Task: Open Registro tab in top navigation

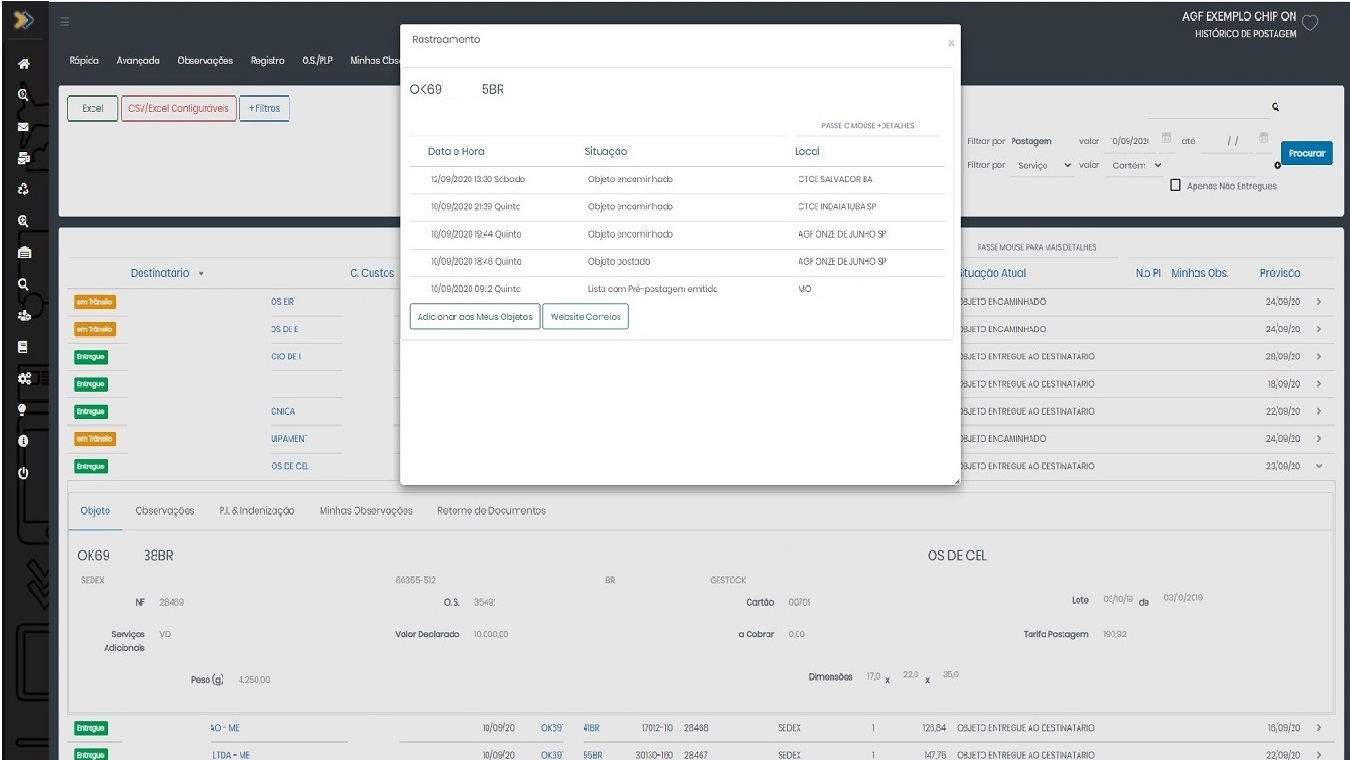Action: (x=267, y=61)
